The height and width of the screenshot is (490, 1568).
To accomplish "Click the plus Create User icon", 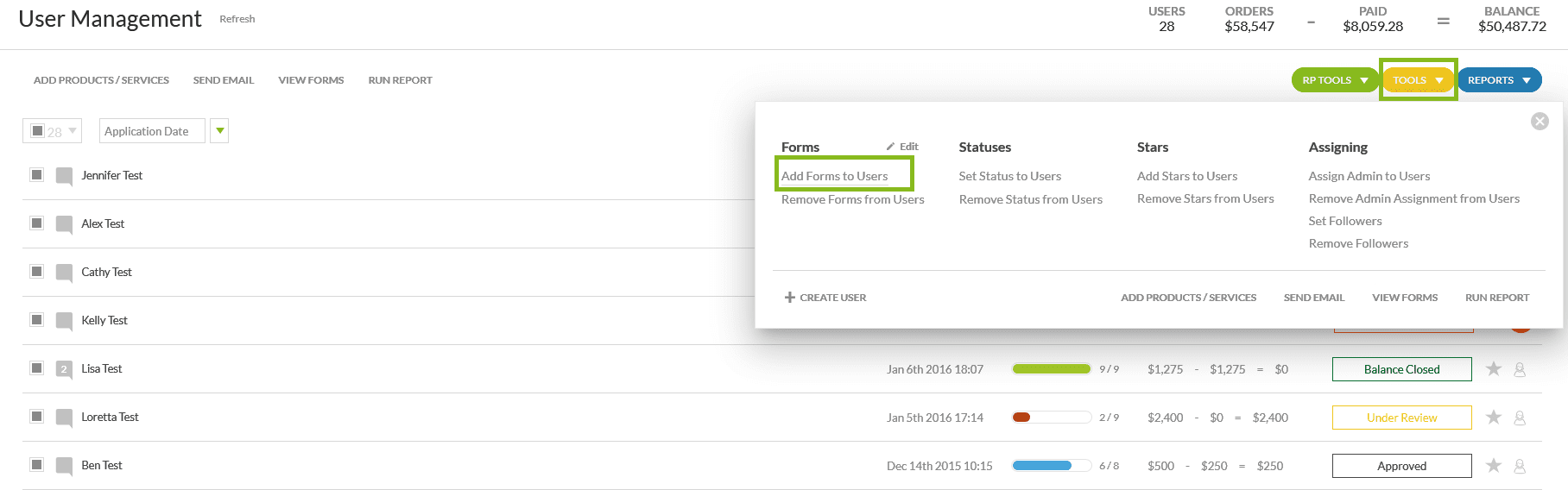I will [x=789, y=298].
